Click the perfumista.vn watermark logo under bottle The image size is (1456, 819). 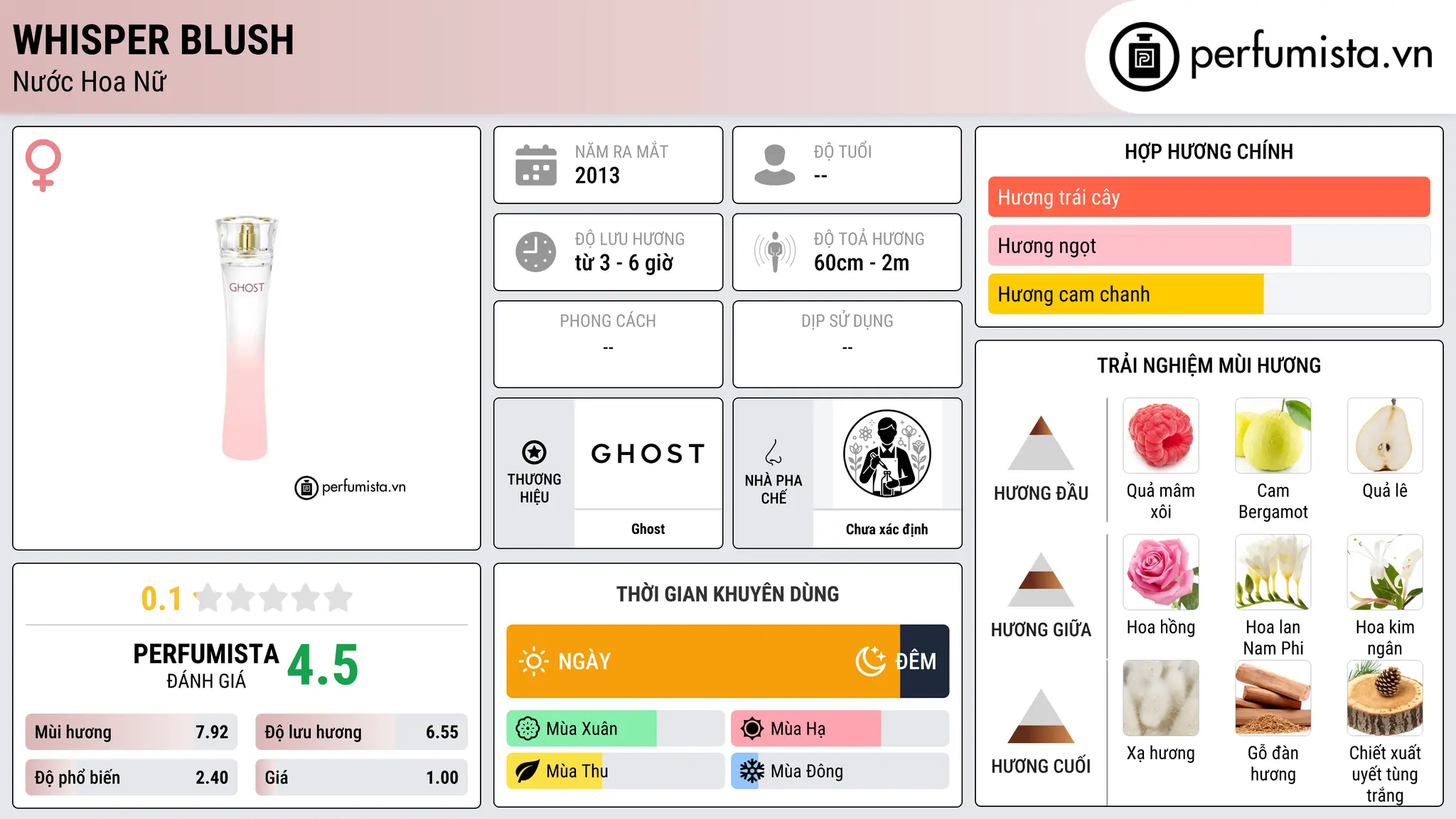pos(350,487)
